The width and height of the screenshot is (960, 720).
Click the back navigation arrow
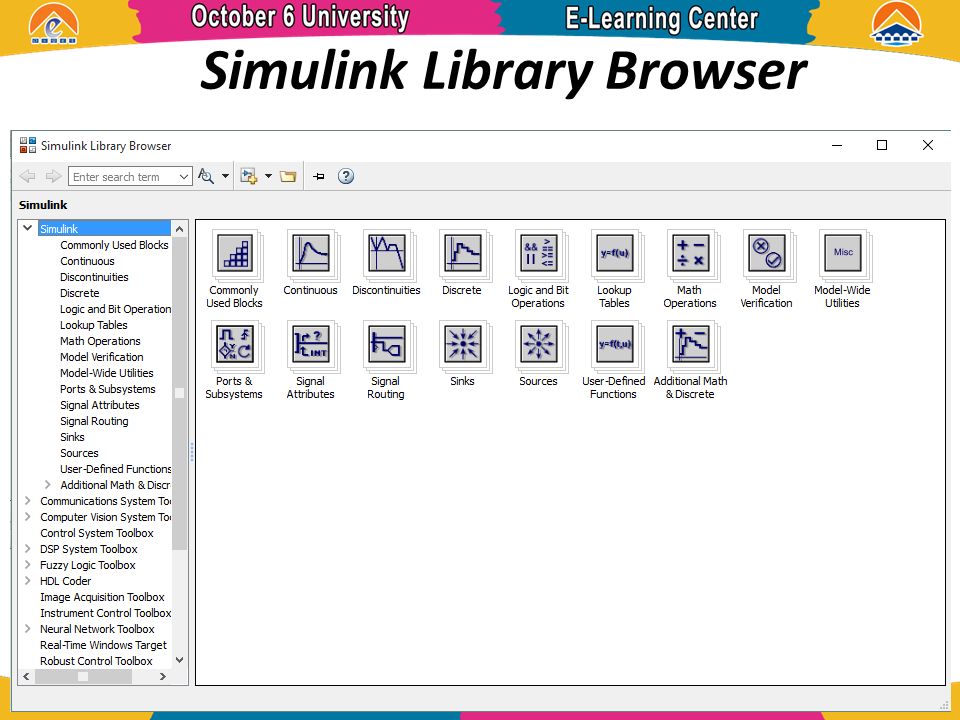[27, 176]
